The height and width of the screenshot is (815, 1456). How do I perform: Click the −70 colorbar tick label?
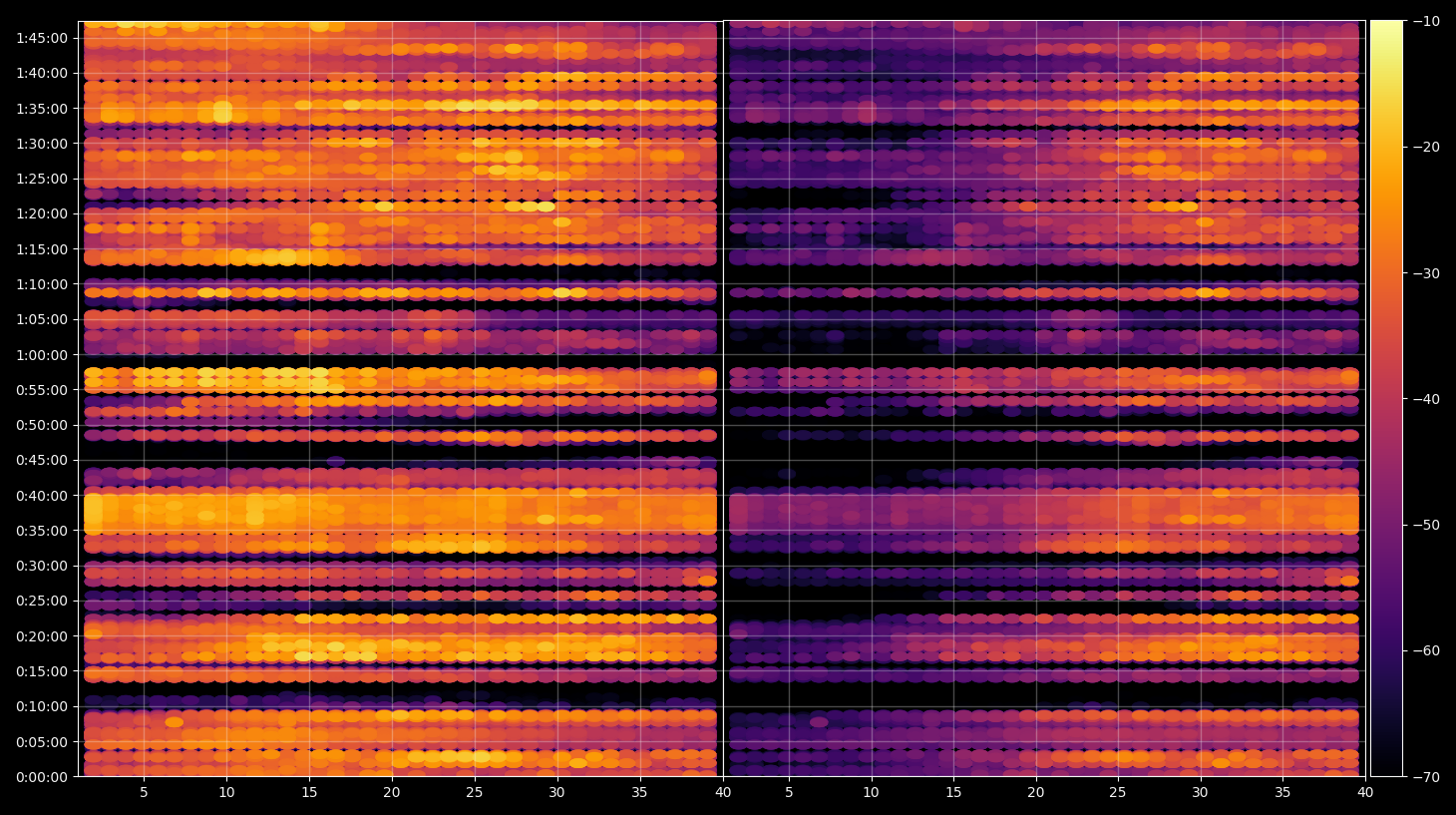[1426, 777]
